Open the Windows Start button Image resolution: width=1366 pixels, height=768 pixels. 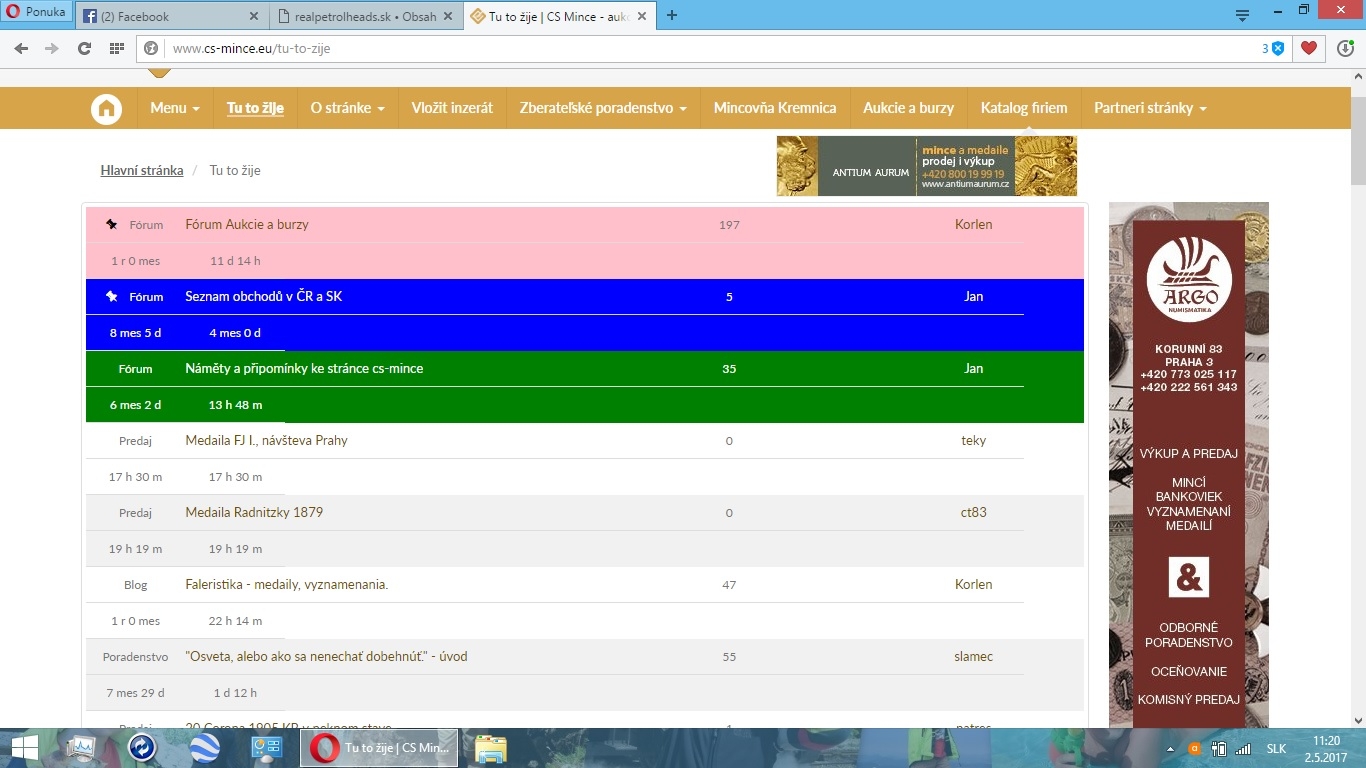[x=24, y=748]
